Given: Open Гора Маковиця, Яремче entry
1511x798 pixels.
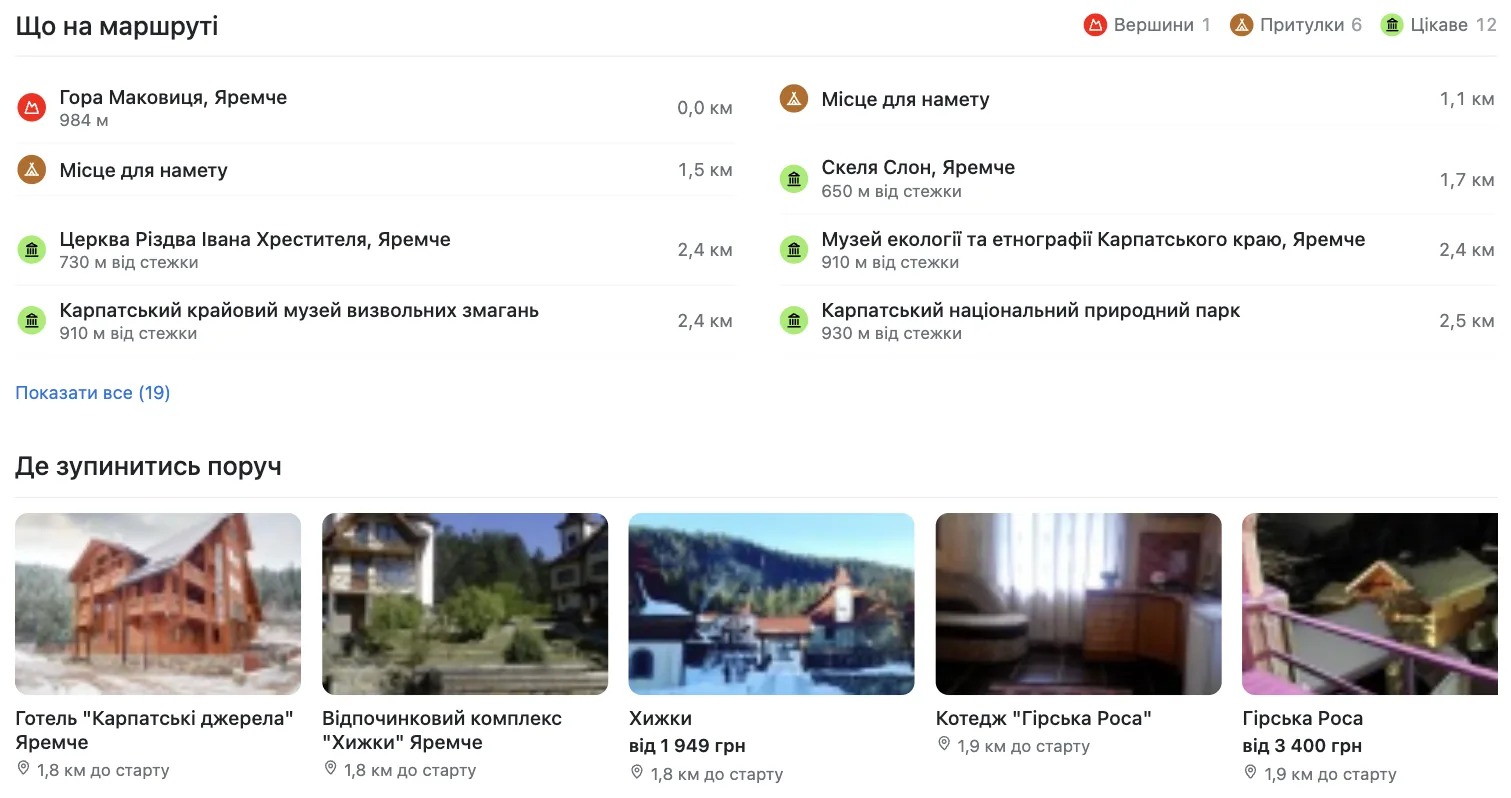Looking at the screenshot, I should point(173,98).
